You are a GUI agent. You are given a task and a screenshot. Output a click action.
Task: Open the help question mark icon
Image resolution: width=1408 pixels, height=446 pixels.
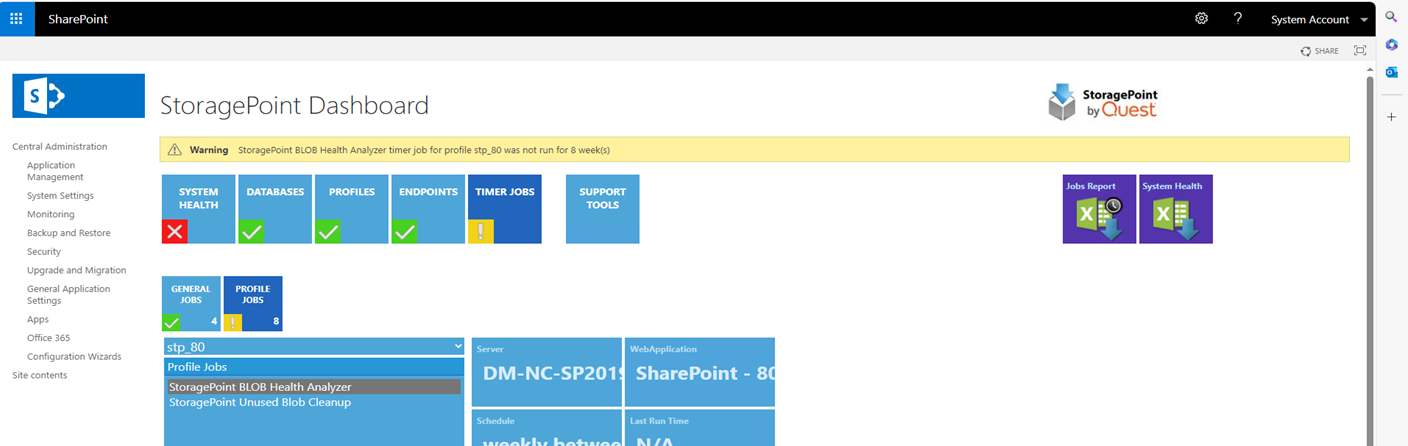point(1238,19)
